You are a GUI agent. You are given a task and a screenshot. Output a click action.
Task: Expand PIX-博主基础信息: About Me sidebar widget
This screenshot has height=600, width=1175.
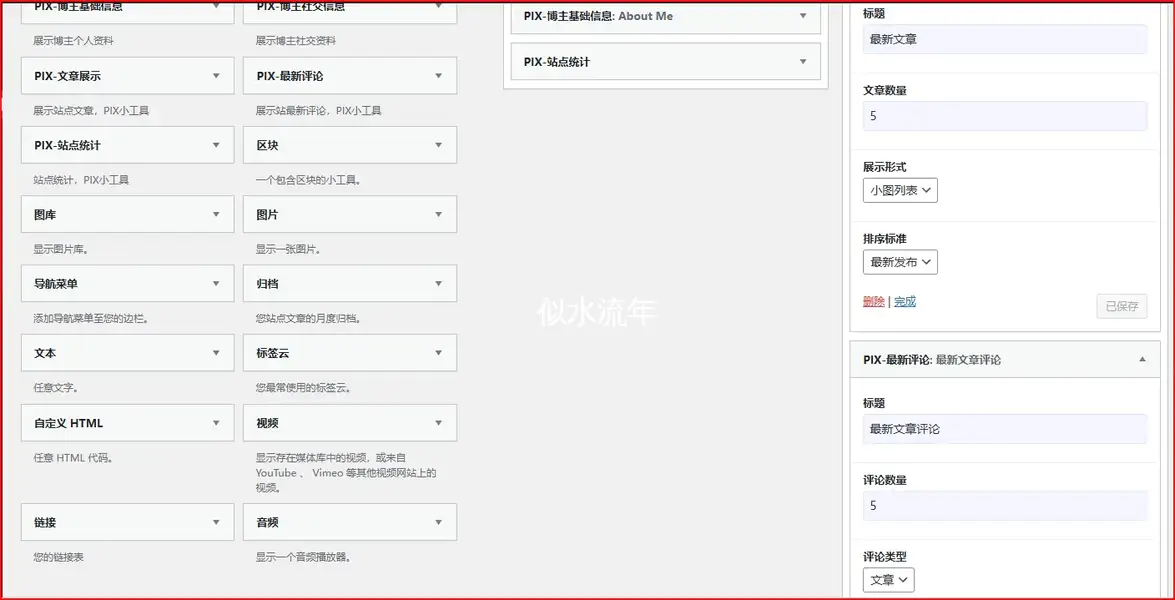point(665,16)
